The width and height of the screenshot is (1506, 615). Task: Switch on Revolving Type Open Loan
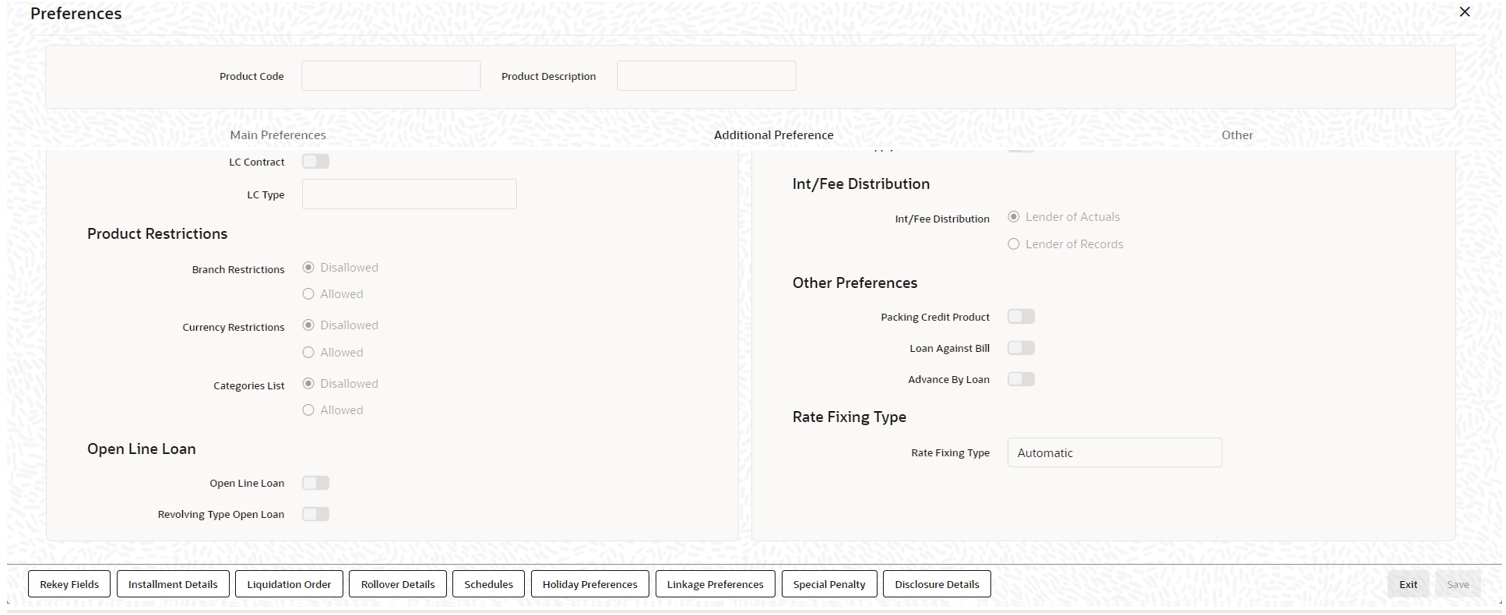tap(316, 514)
